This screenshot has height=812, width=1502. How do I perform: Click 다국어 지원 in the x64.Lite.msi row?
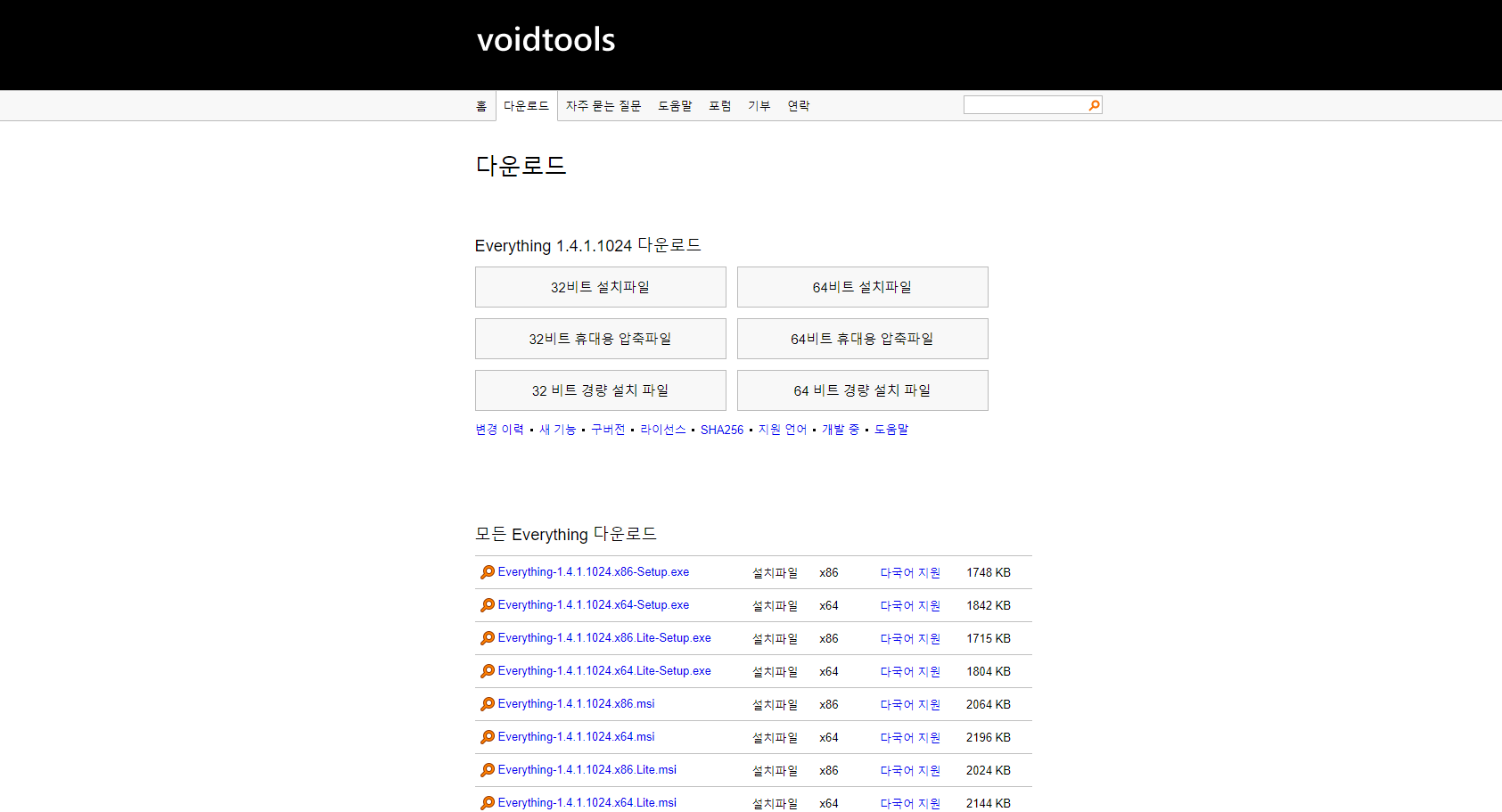click(910, 804)
